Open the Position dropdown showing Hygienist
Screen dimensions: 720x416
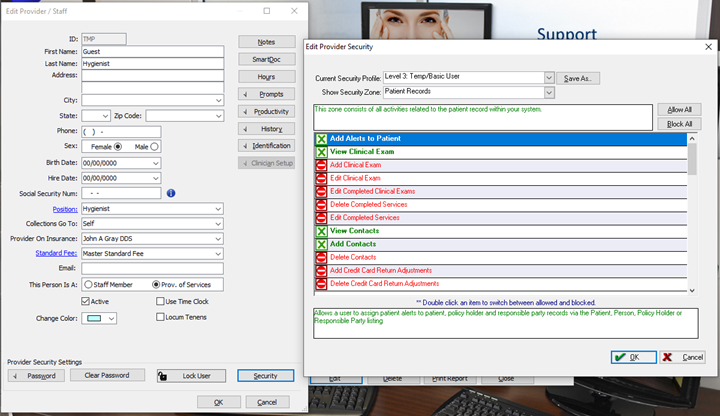pos(219,208)
